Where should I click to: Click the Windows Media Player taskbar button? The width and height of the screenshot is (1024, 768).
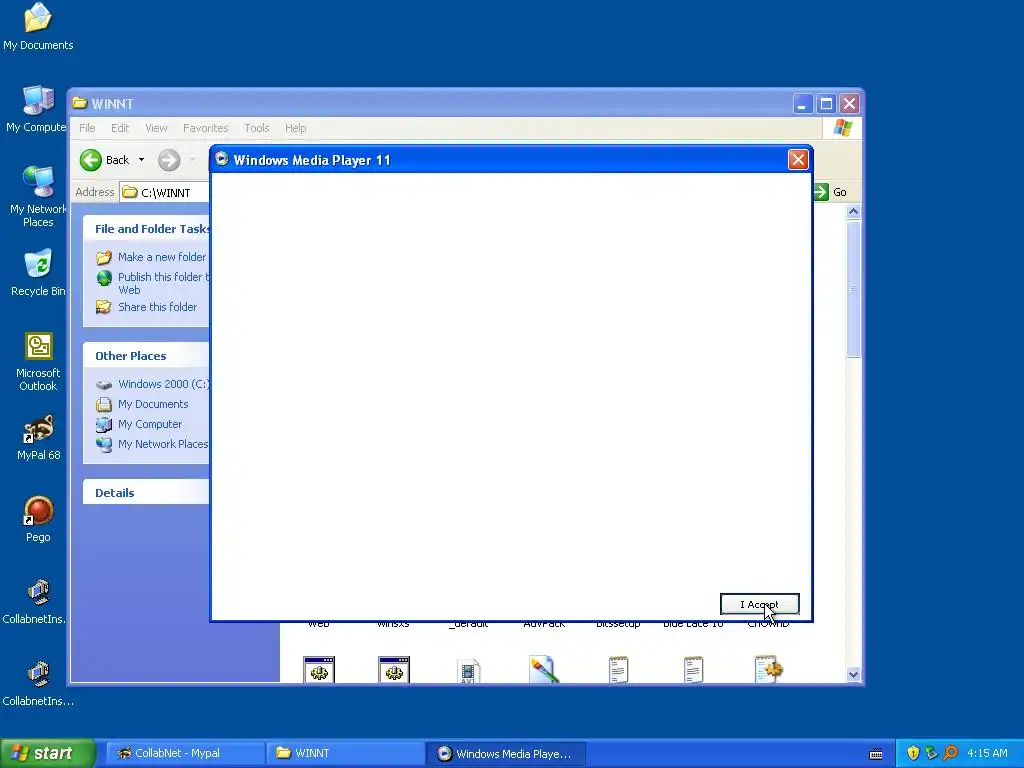click(x=506, y=753)
